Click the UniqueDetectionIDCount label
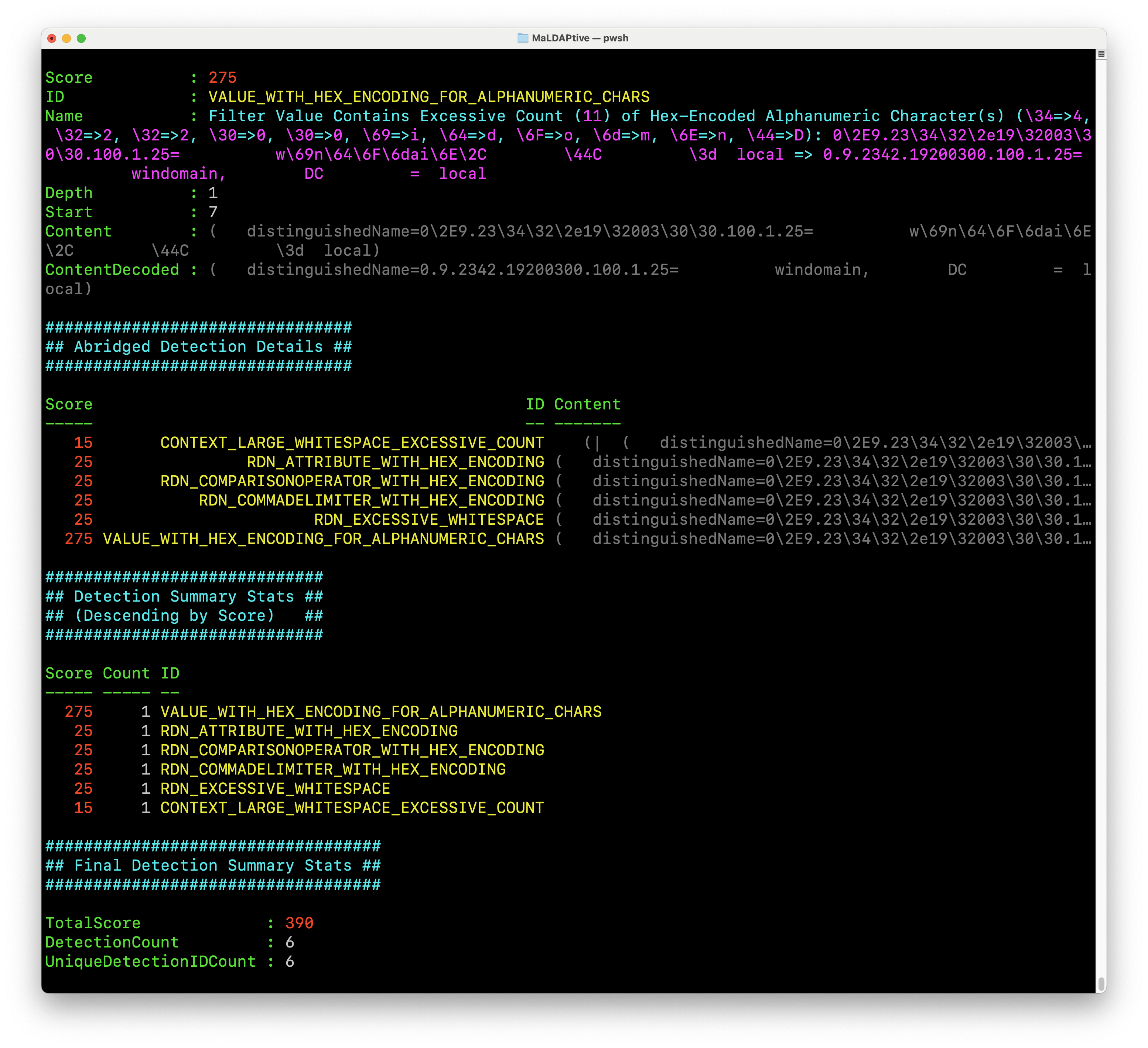The image size is (1148, 1048). 151,962
